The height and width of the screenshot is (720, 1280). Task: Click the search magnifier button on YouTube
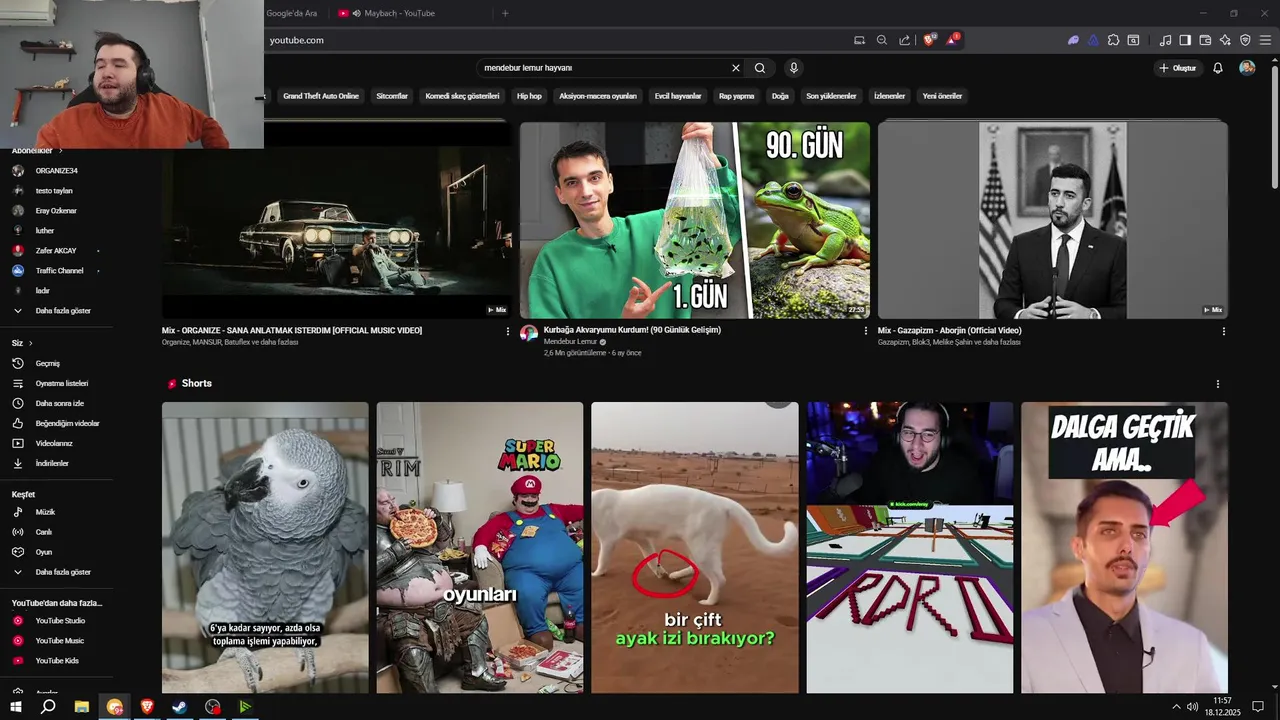tap(760, 68)
